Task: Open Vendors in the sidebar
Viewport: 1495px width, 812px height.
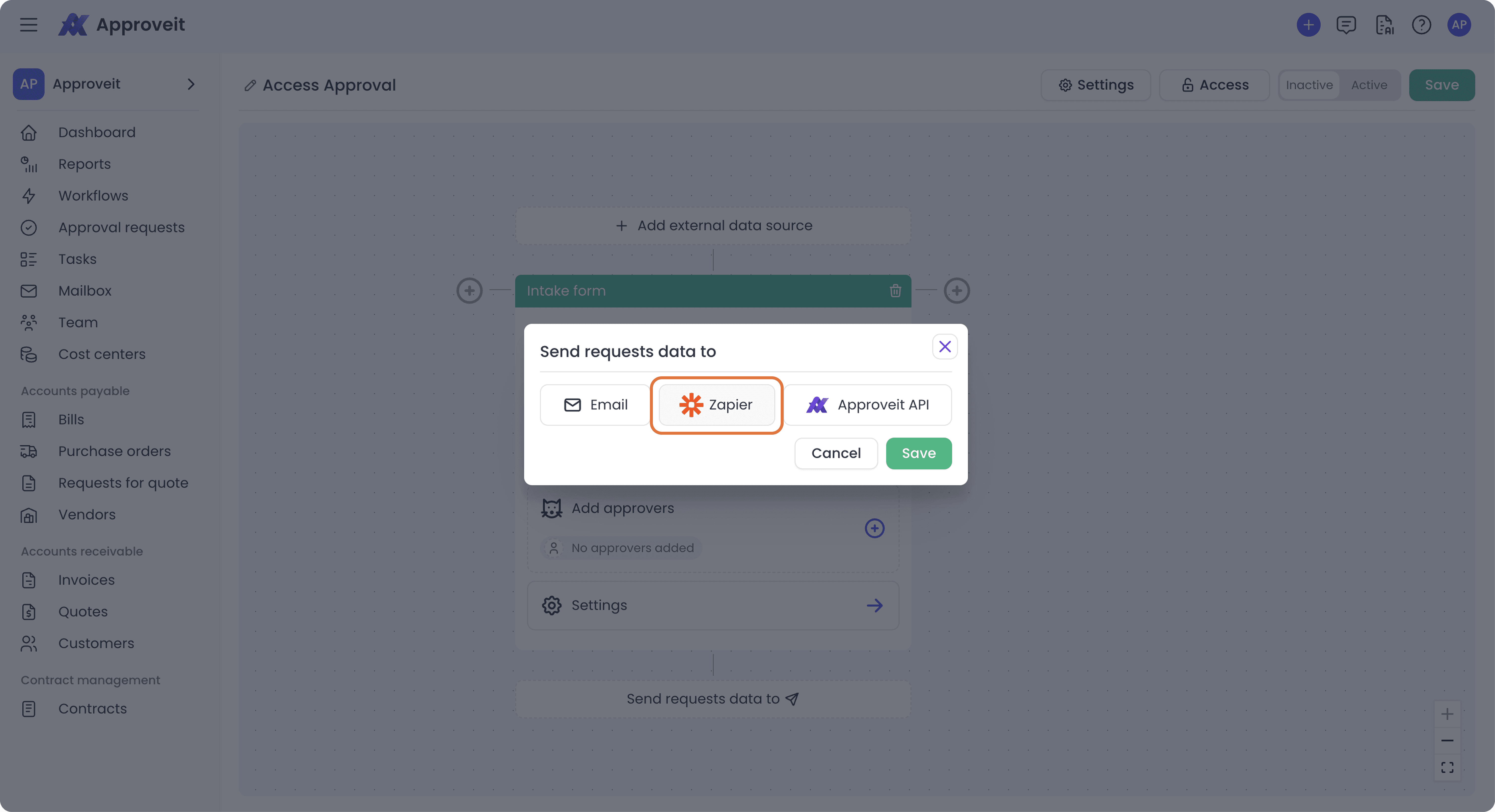Action: tap(86, 514)
